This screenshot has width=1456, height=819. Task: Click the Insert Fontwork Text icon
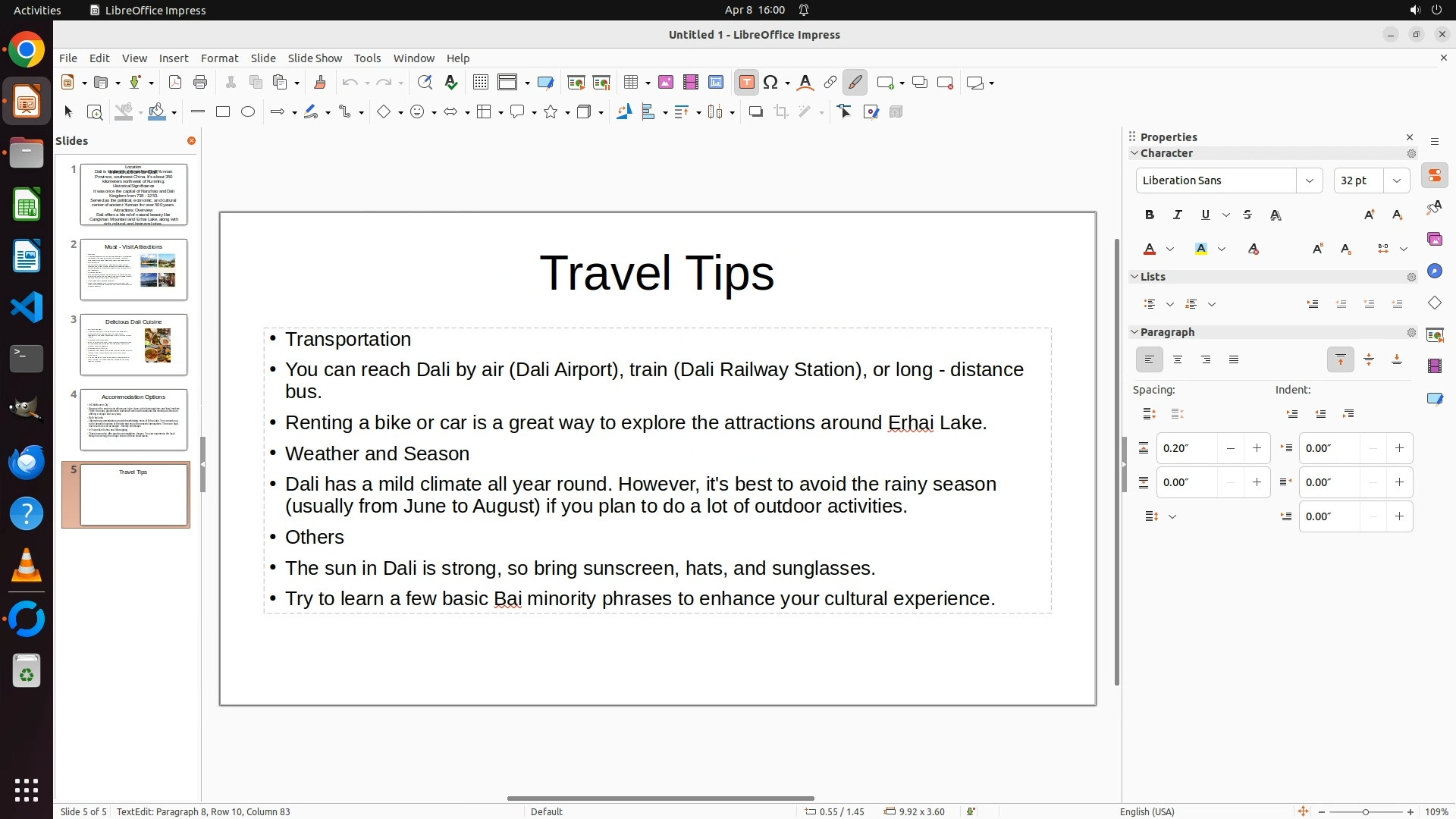pyautogui.click(x=805, y=83)
